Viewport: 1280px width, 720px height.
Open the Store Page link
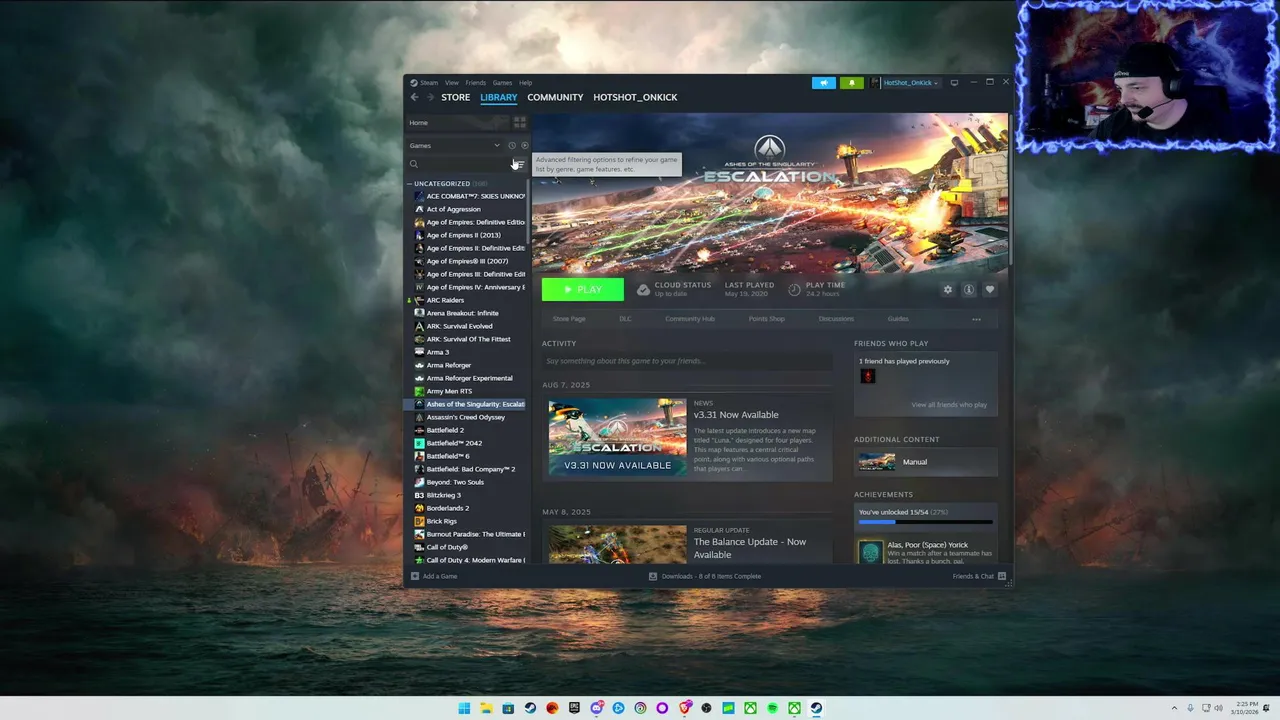click(569, 319)
